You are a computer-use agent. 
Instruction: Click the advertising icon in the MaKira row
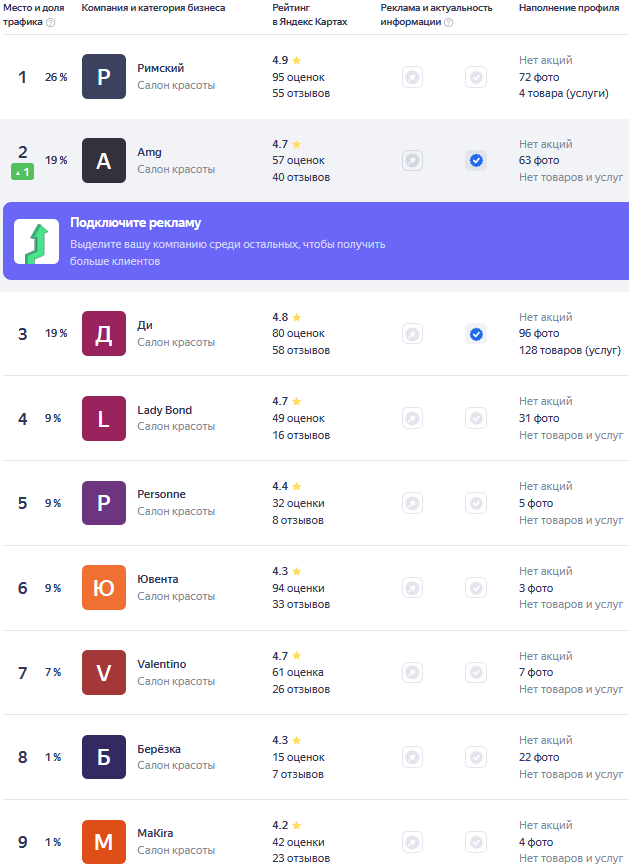(412, 842)
